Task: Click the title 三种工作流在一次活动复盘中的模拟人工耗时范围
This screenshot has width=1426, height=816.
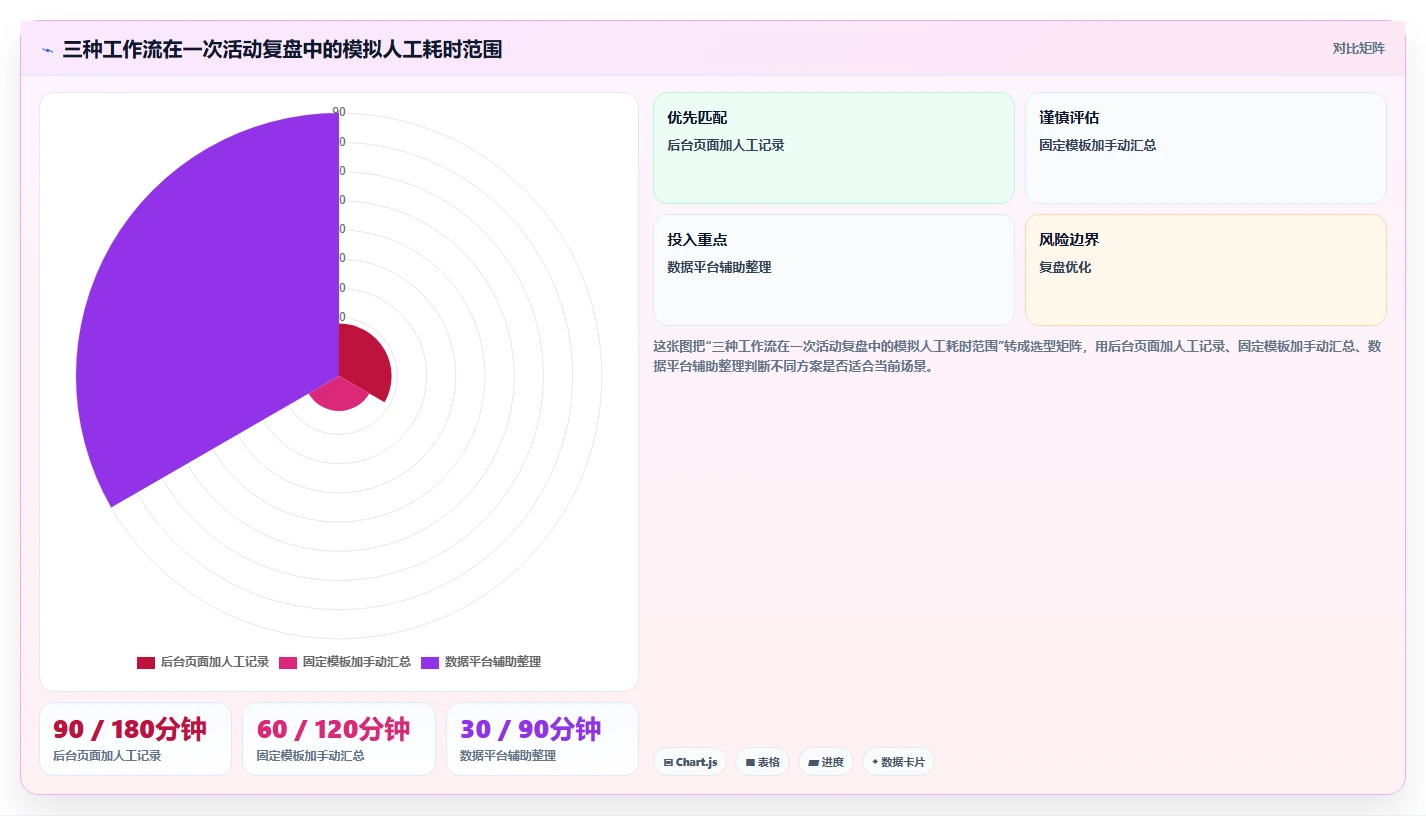Action: 282,49
